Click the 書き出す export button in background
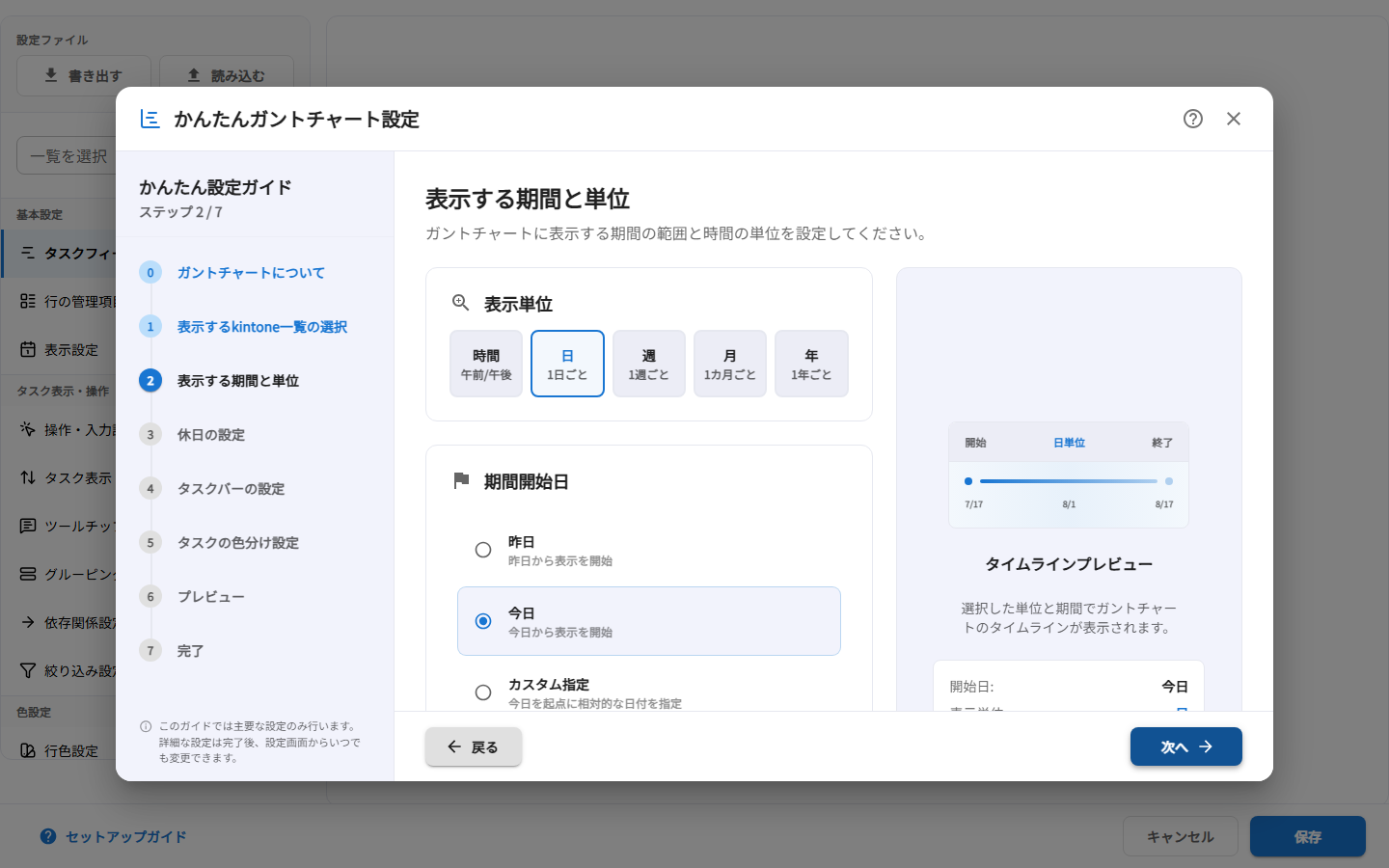The height and width of the screenshot is (868, 1389). pos(84,75)
